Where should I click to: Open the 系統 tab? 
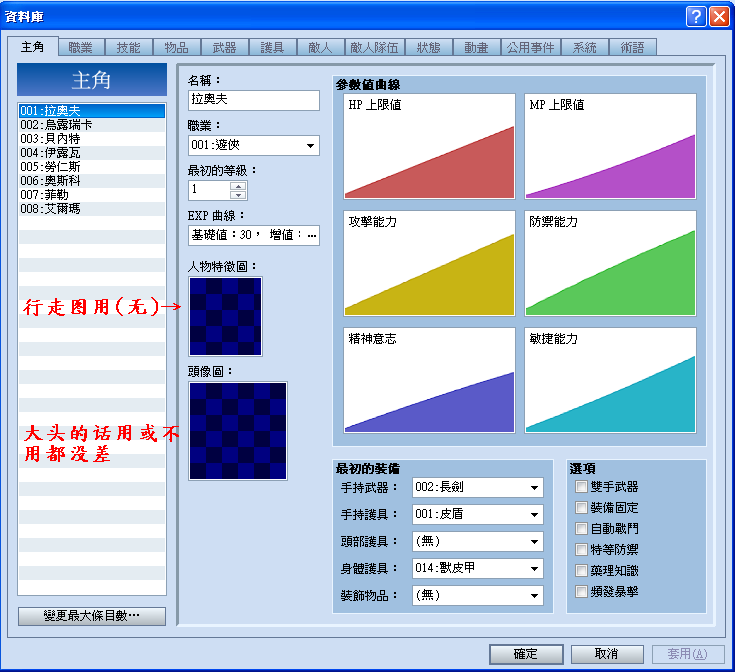pos(585,47)
